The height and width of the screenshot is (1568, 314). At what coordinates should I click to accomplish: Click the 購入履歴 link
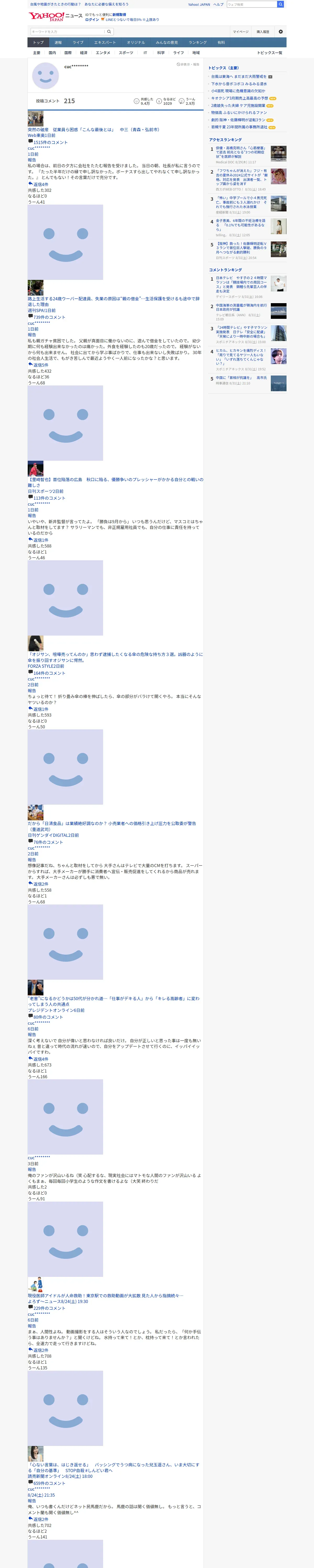click(x=263, y=32)
